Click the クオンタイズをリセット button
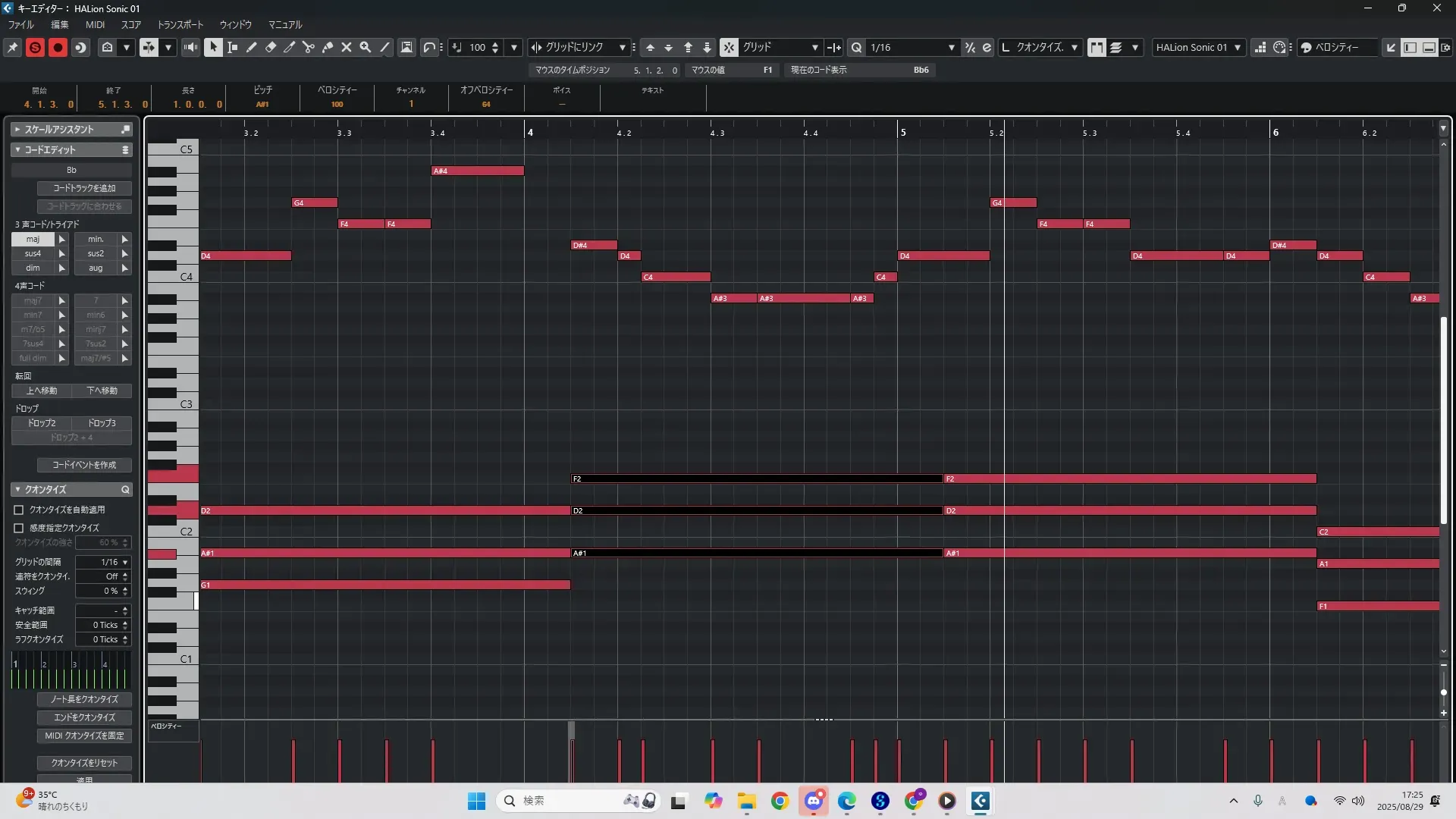Image resolution: width=1456 pixels, height=819 pixels. 84,763
